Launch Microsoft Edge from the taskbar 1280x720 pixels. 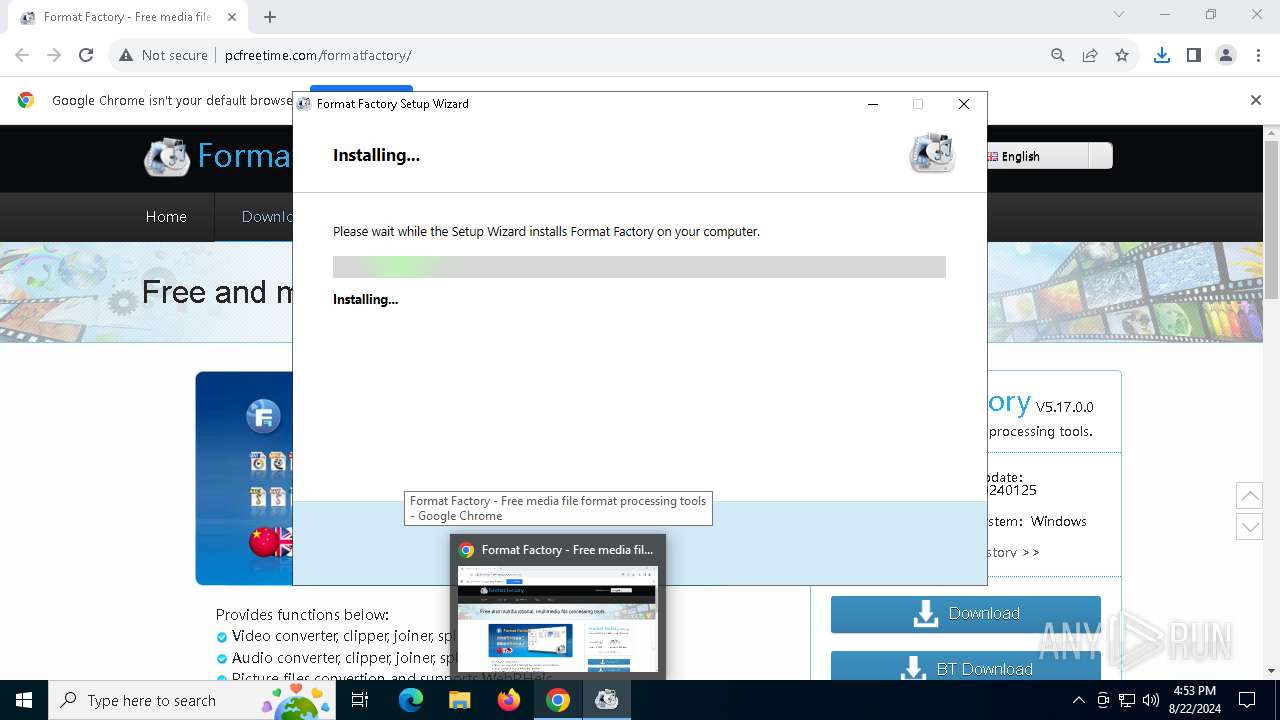point(411,700)
